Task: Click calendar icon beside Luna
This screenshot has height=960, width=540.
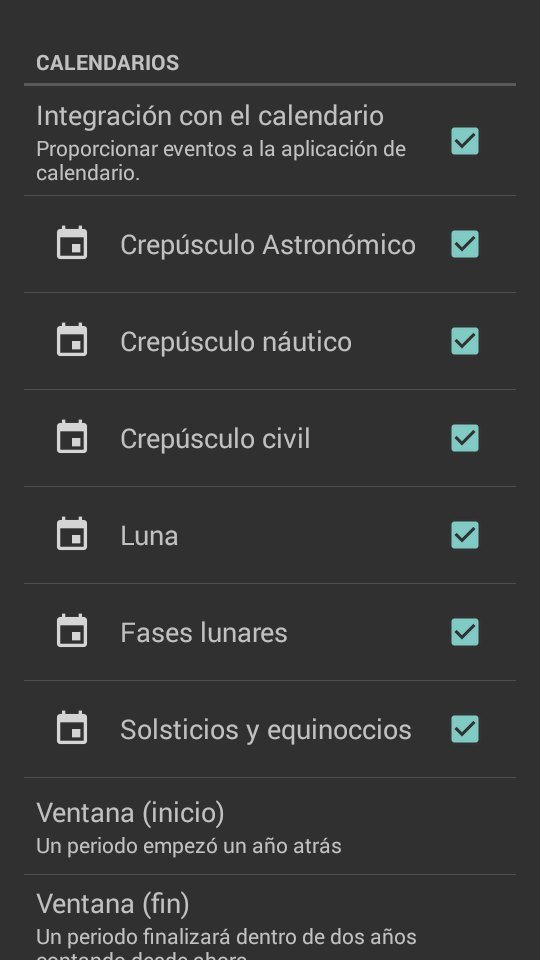Action: [x=72, y=534]
